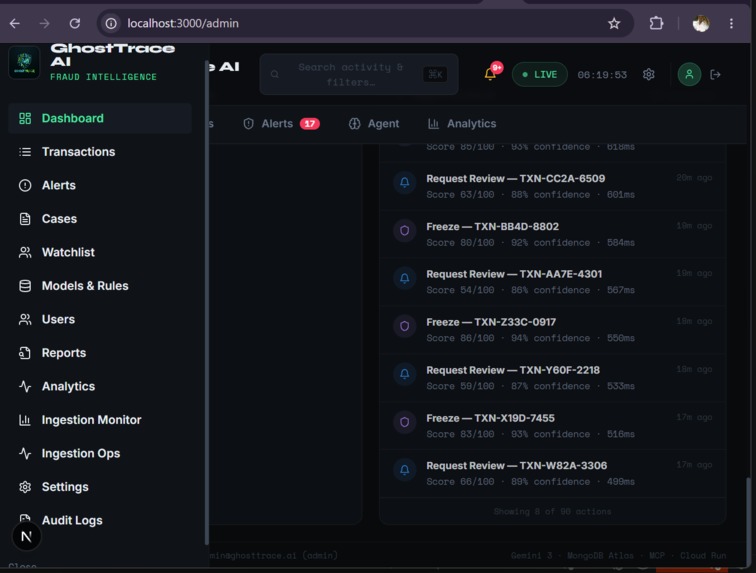
Task: Click bell icon for TXN-Y60F-2218
Action: click(405, 374)
